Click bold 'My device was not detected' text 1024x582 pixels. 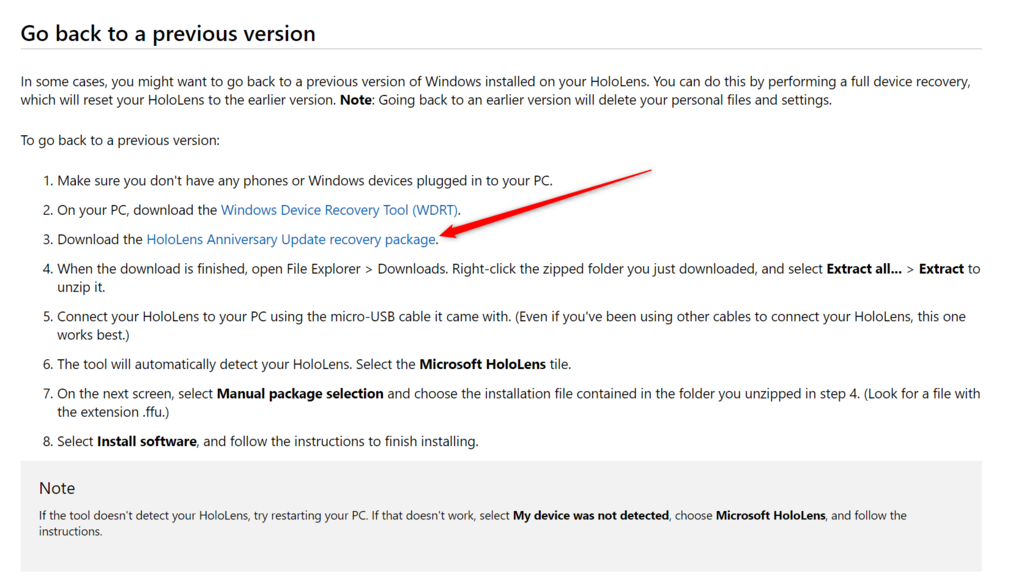(591, 515)
